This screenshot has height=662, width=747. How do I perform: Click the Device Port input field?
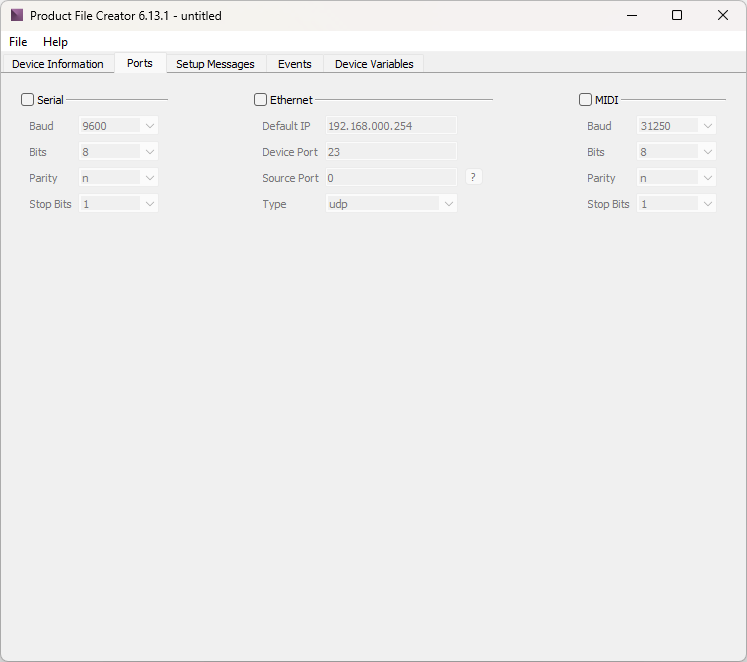390,152
